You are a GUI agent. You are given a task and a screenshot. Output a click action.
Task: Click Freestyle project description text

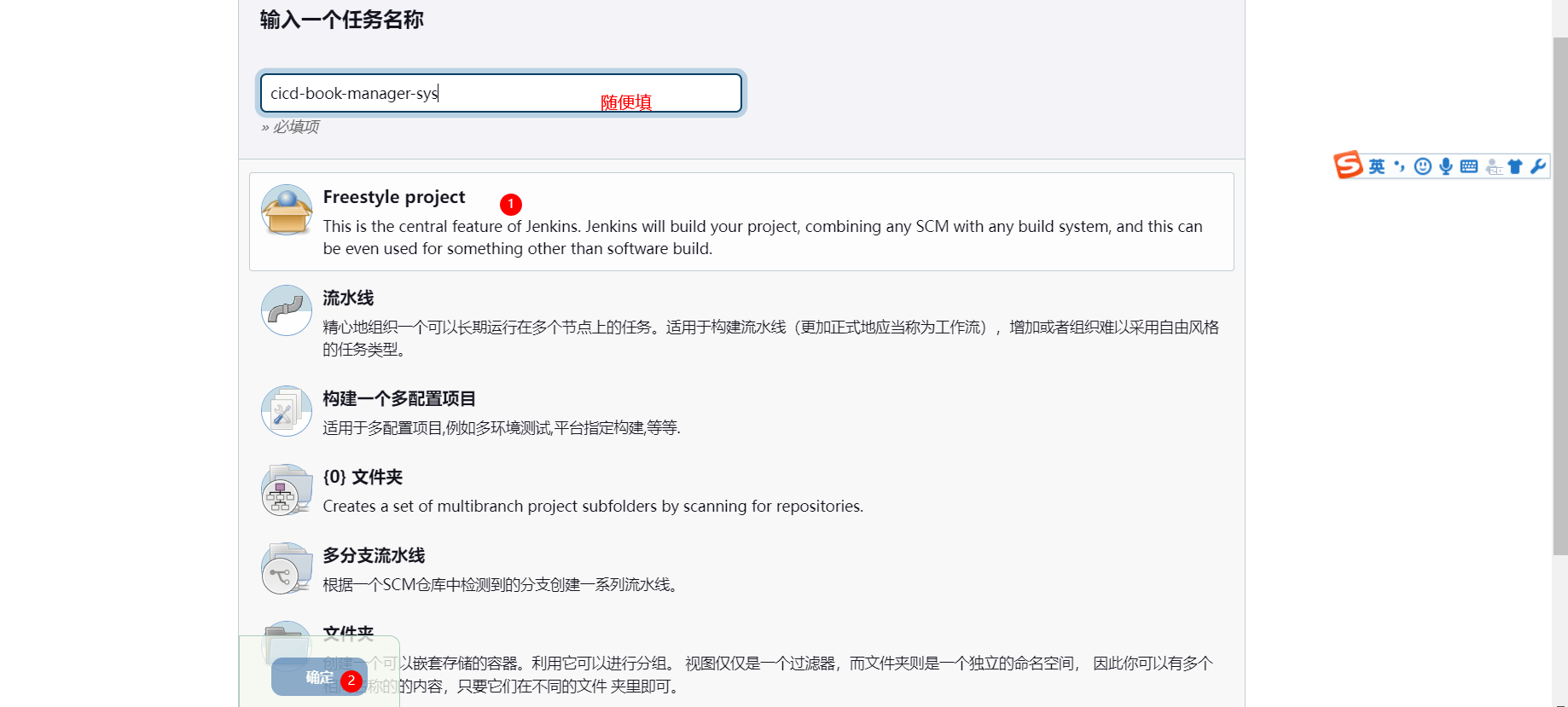pyautogui.click(x=763, y=237)
